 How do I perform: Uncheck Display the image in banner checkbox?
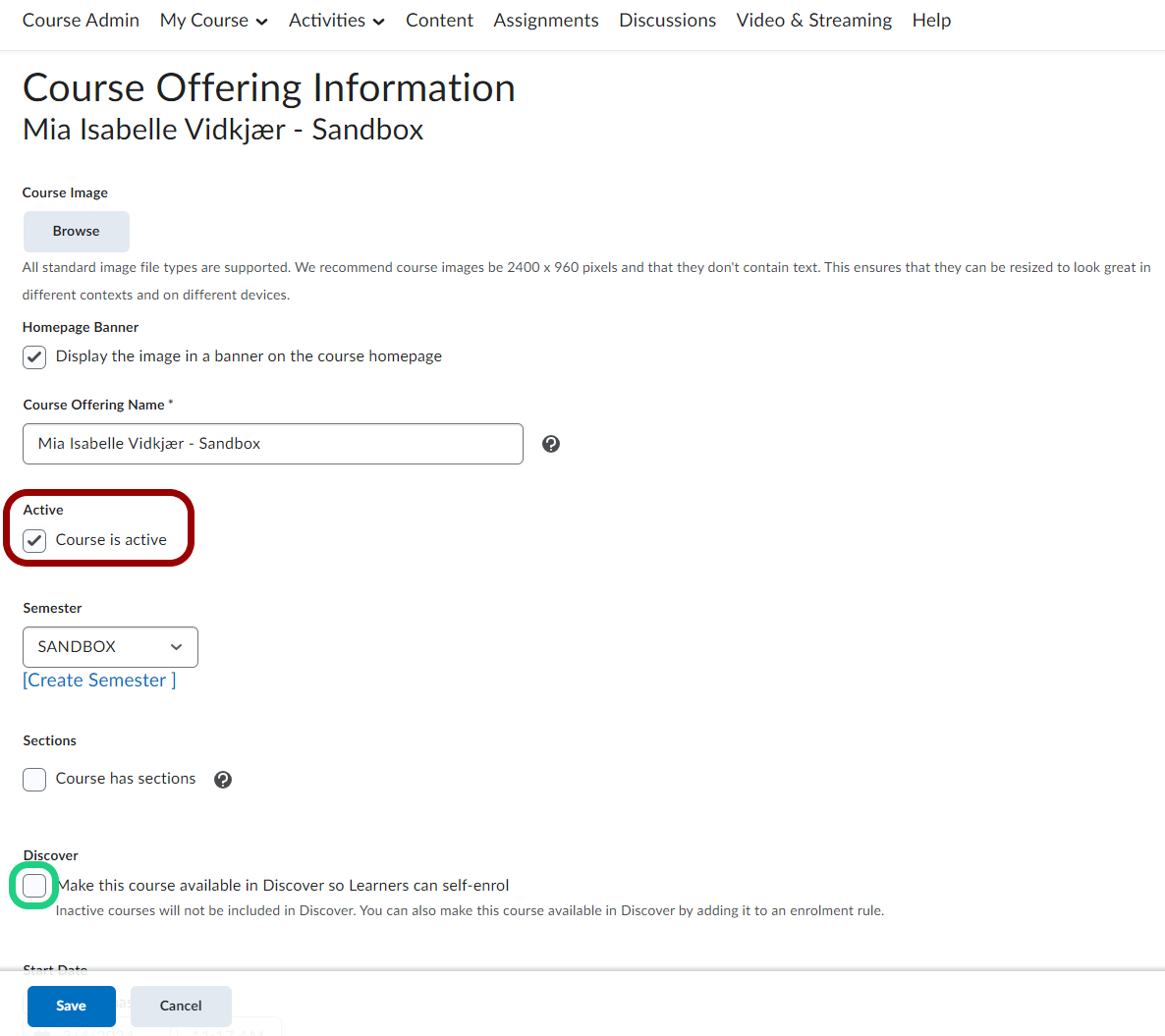click(34, 356)
